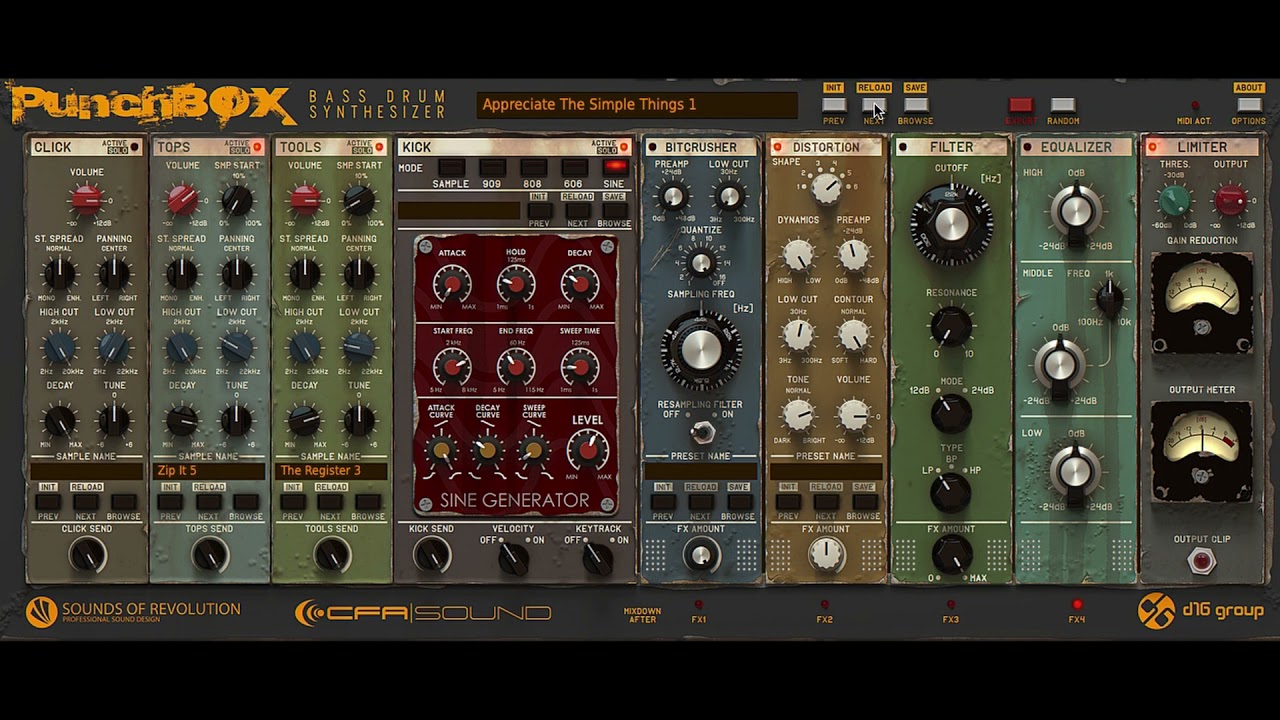
Task: Toggle the TOOLS module active LED
Action: [379, 147]
